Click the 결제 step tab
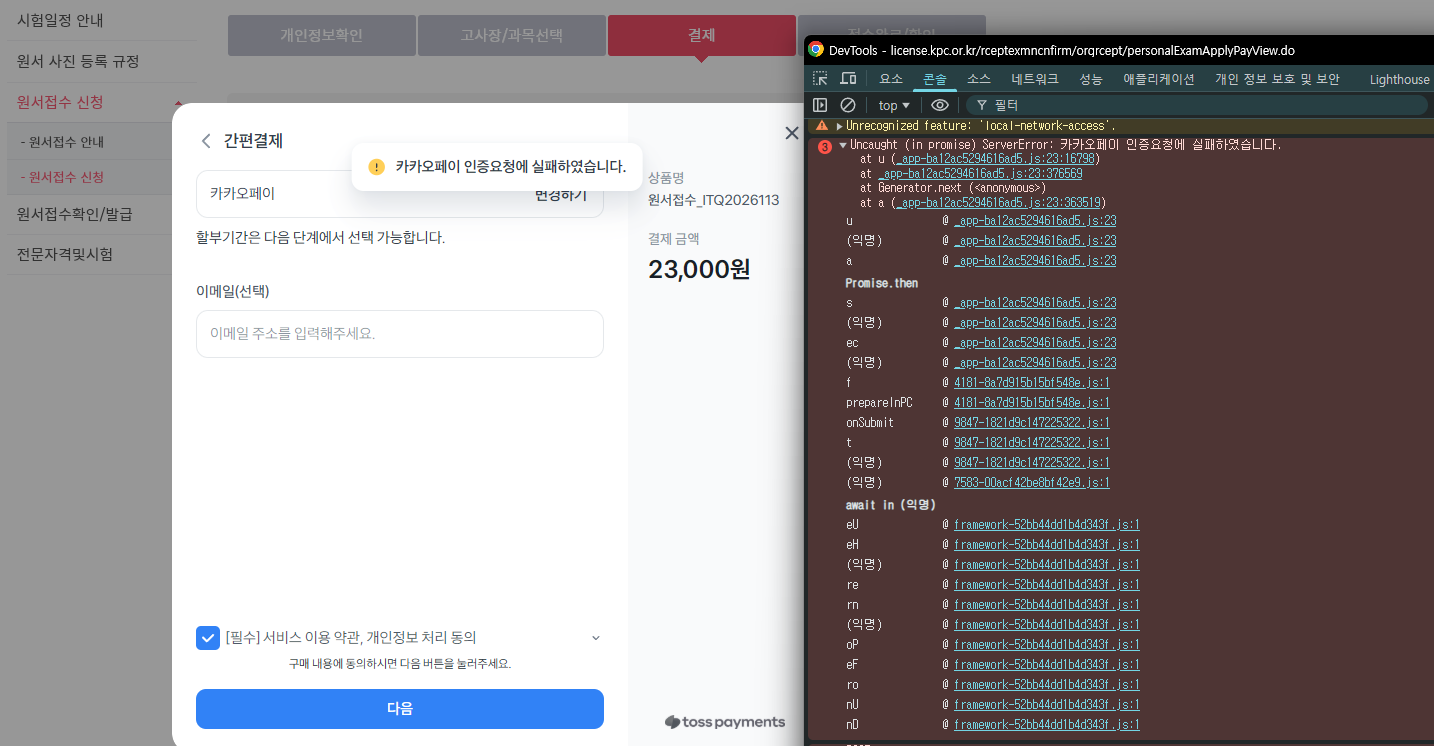Image resolution: width=1434 pixels, height=746 pixels. click(x=702, y=35)
